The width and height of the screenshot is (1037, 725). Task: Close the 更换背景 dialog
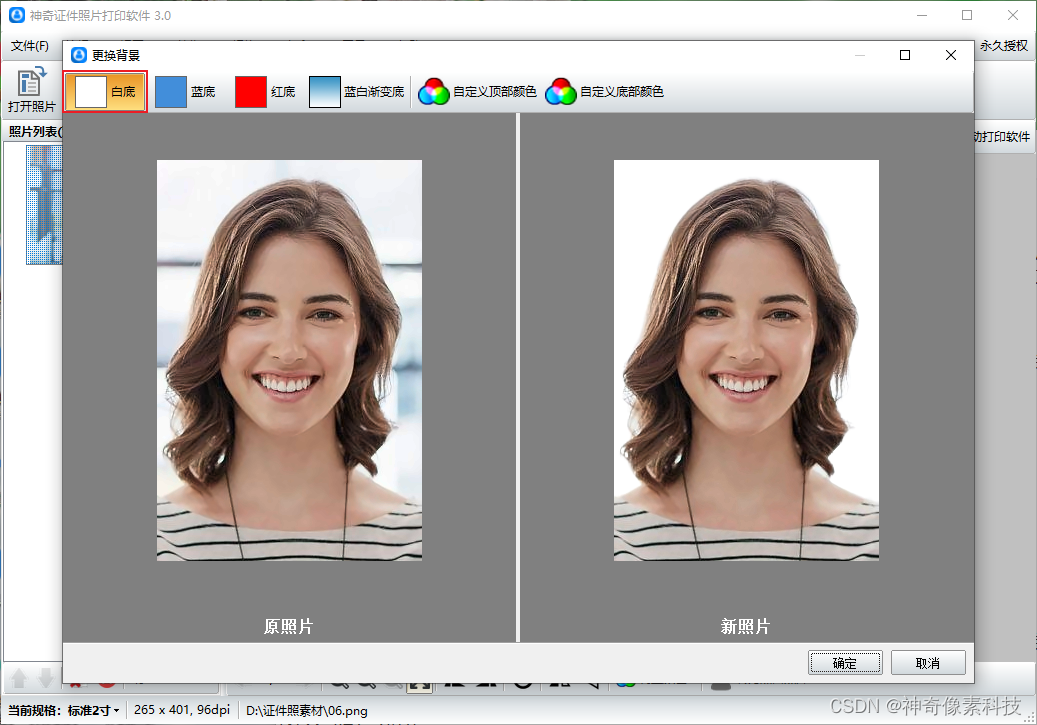tap(951, 55)
